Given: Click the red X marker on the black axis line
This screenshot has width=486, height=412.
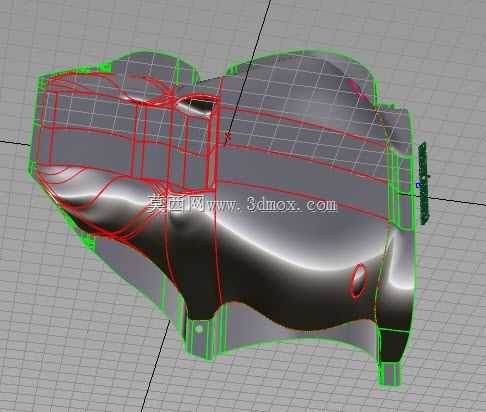Looking at the screenshot, I should [x=228, y=136].
